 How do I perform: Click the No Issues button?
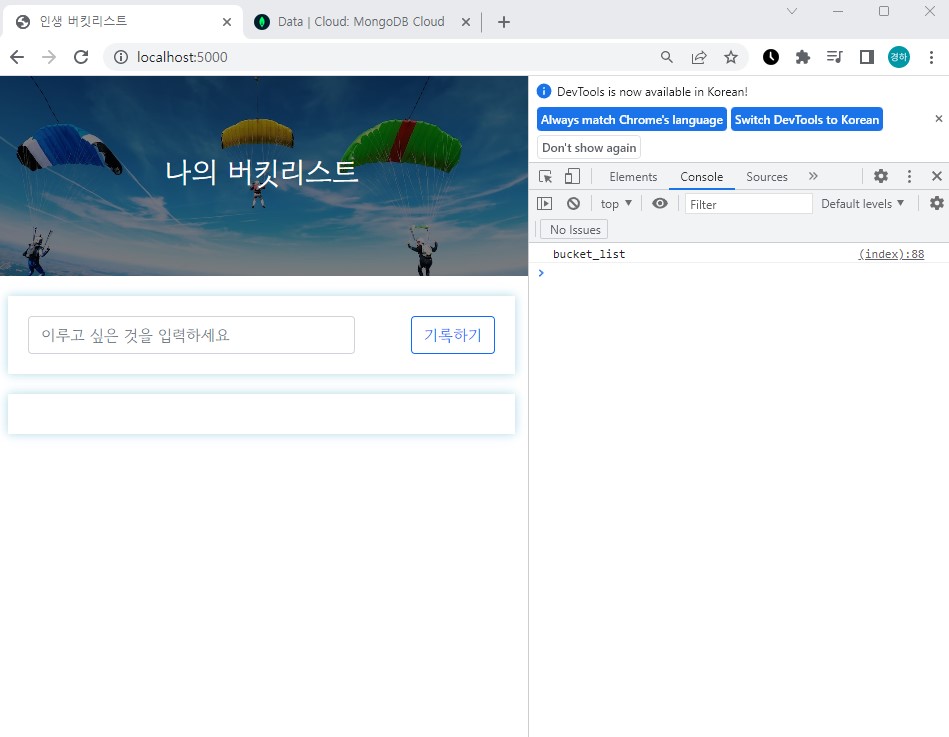575,230
